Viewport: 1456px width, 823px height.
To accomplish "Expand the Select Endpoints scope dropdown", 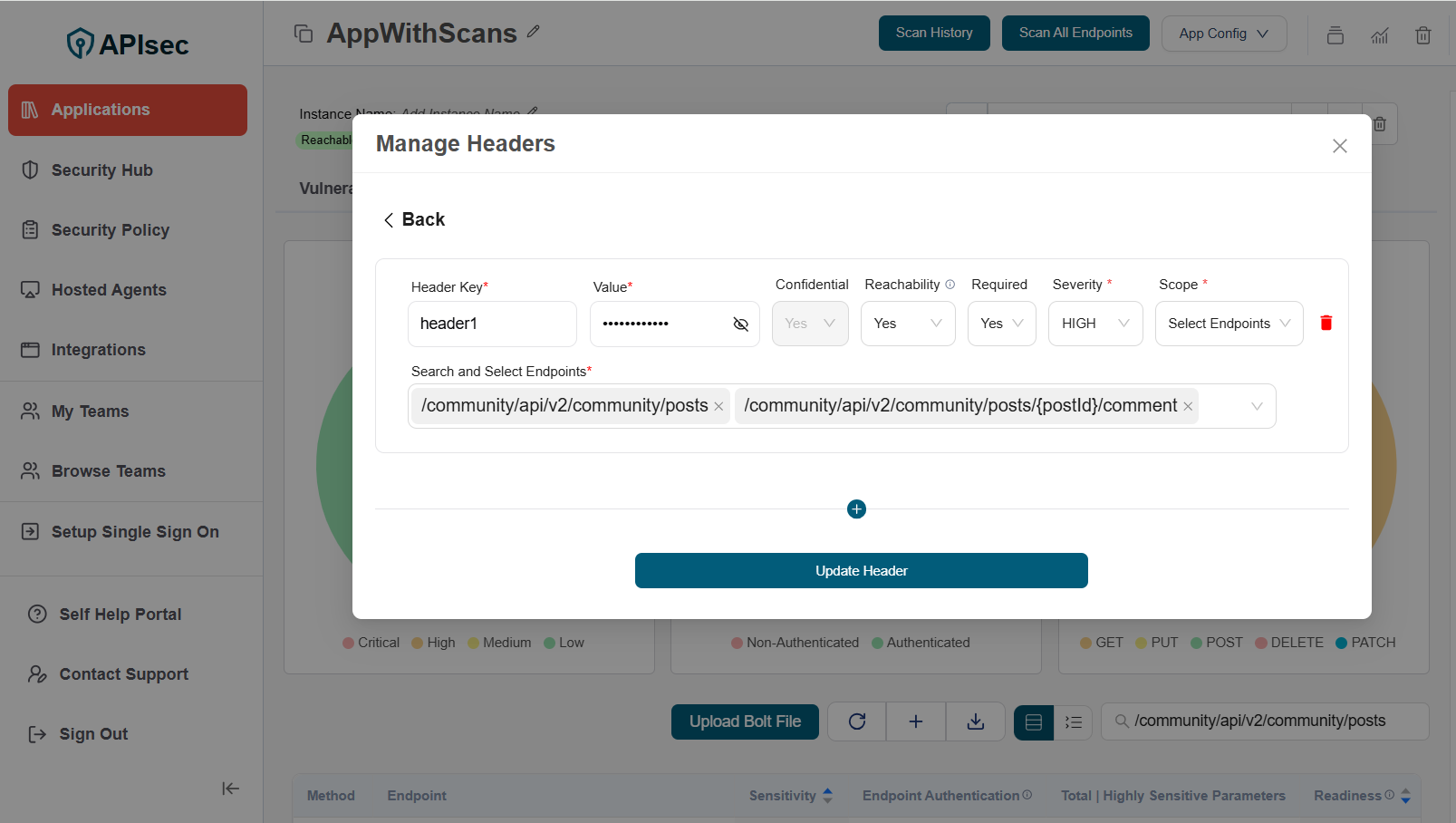I will pyautogui.click(x=1229, y=323).
